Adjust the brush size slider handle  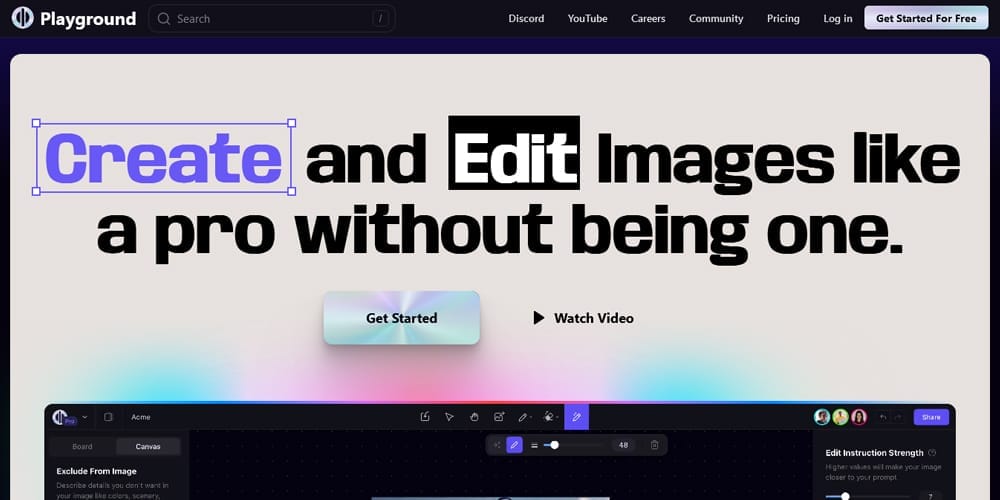554,445
